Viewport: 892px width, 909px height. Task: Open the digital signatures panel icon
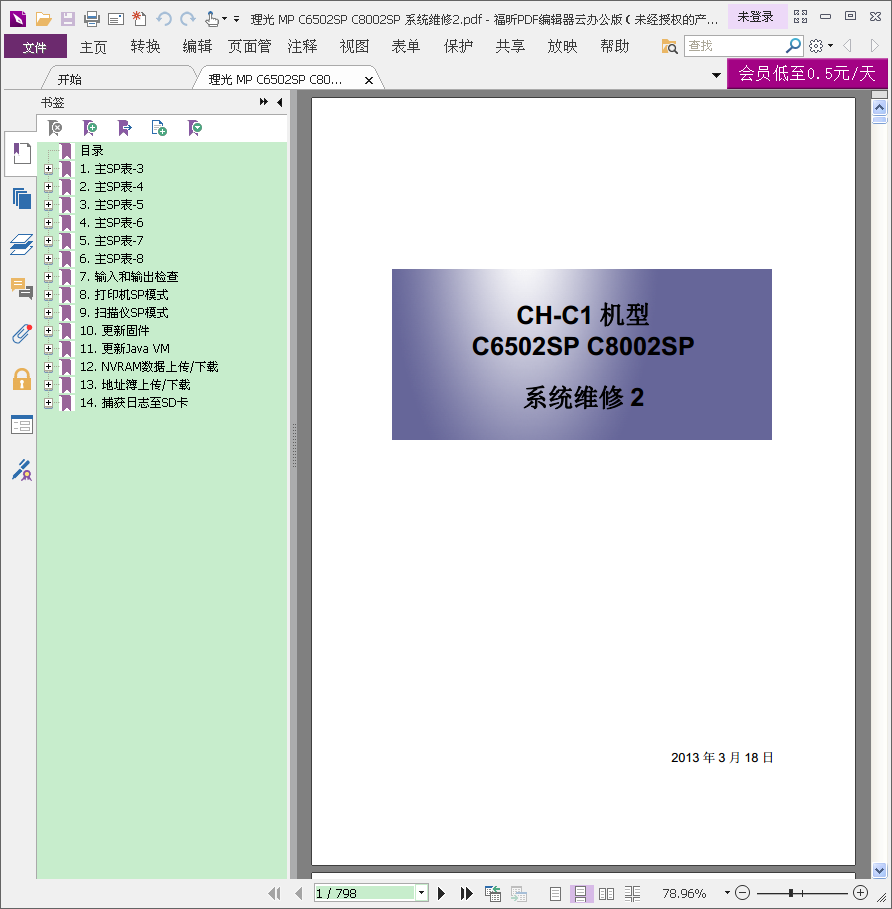click(x=22, y=470)
